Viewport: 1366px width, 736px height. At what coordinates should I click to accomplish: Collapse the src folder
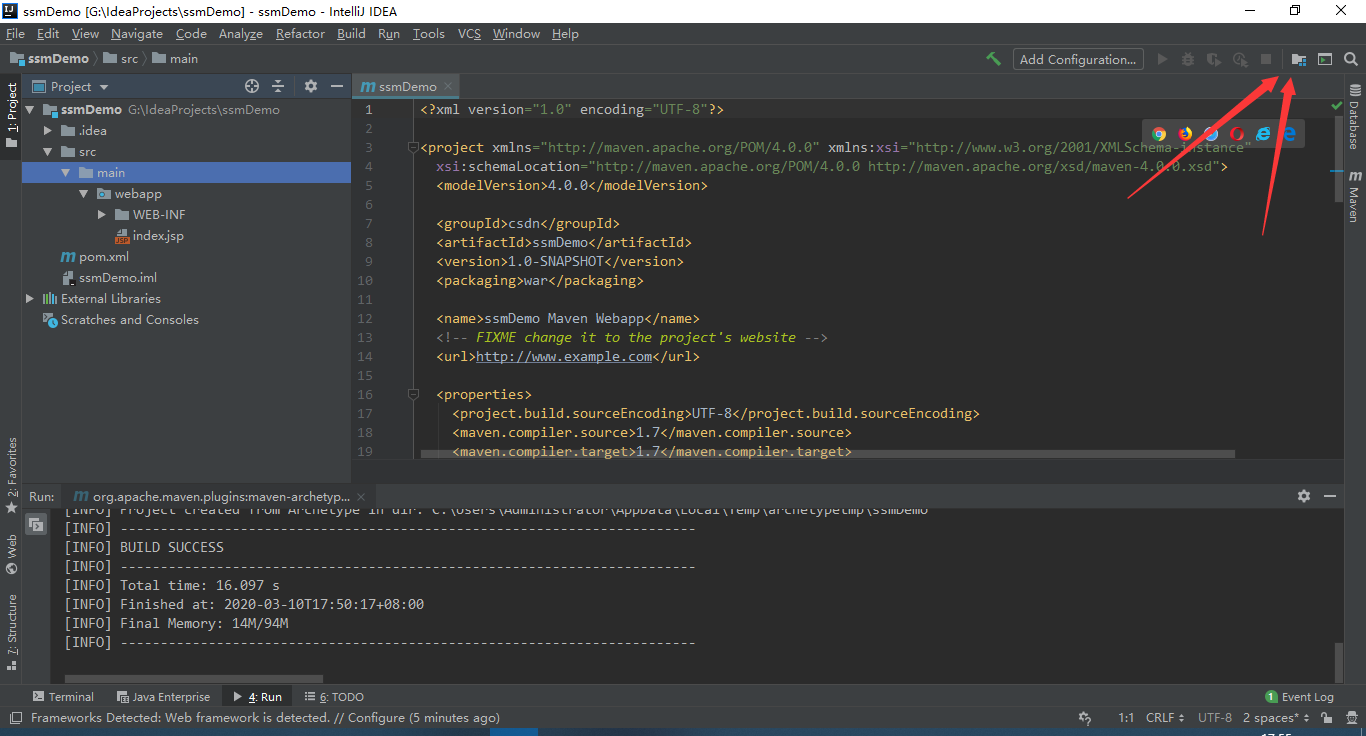tap(48, 152)
